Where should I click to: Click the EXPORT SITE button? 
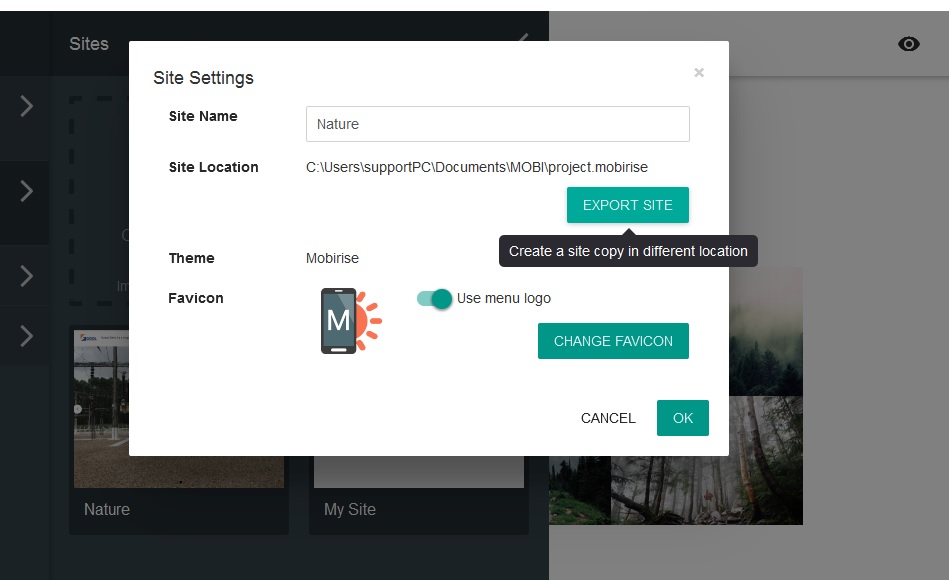(x=627, y=204)
